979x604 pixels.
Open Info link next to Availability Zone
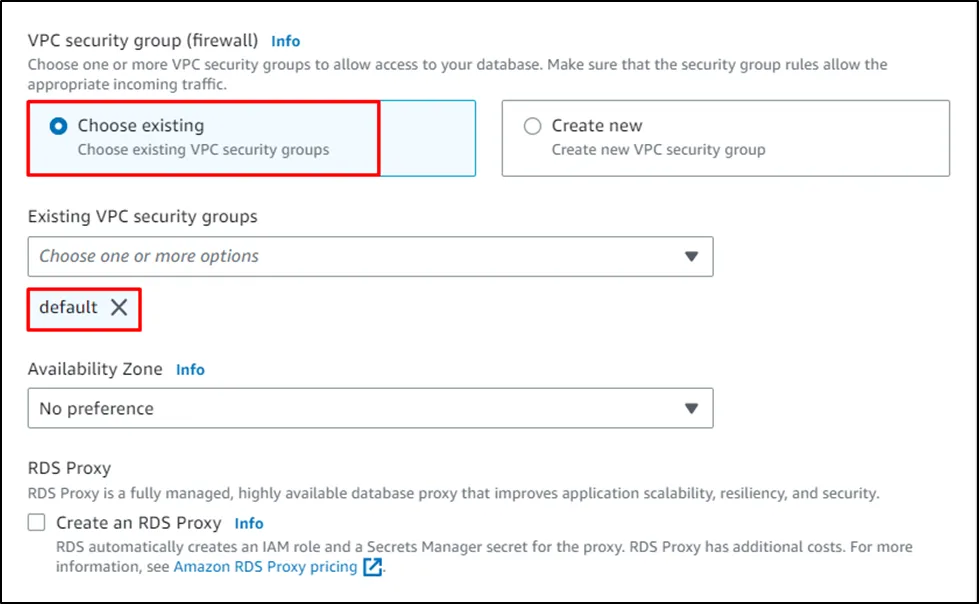coord(190,369)
